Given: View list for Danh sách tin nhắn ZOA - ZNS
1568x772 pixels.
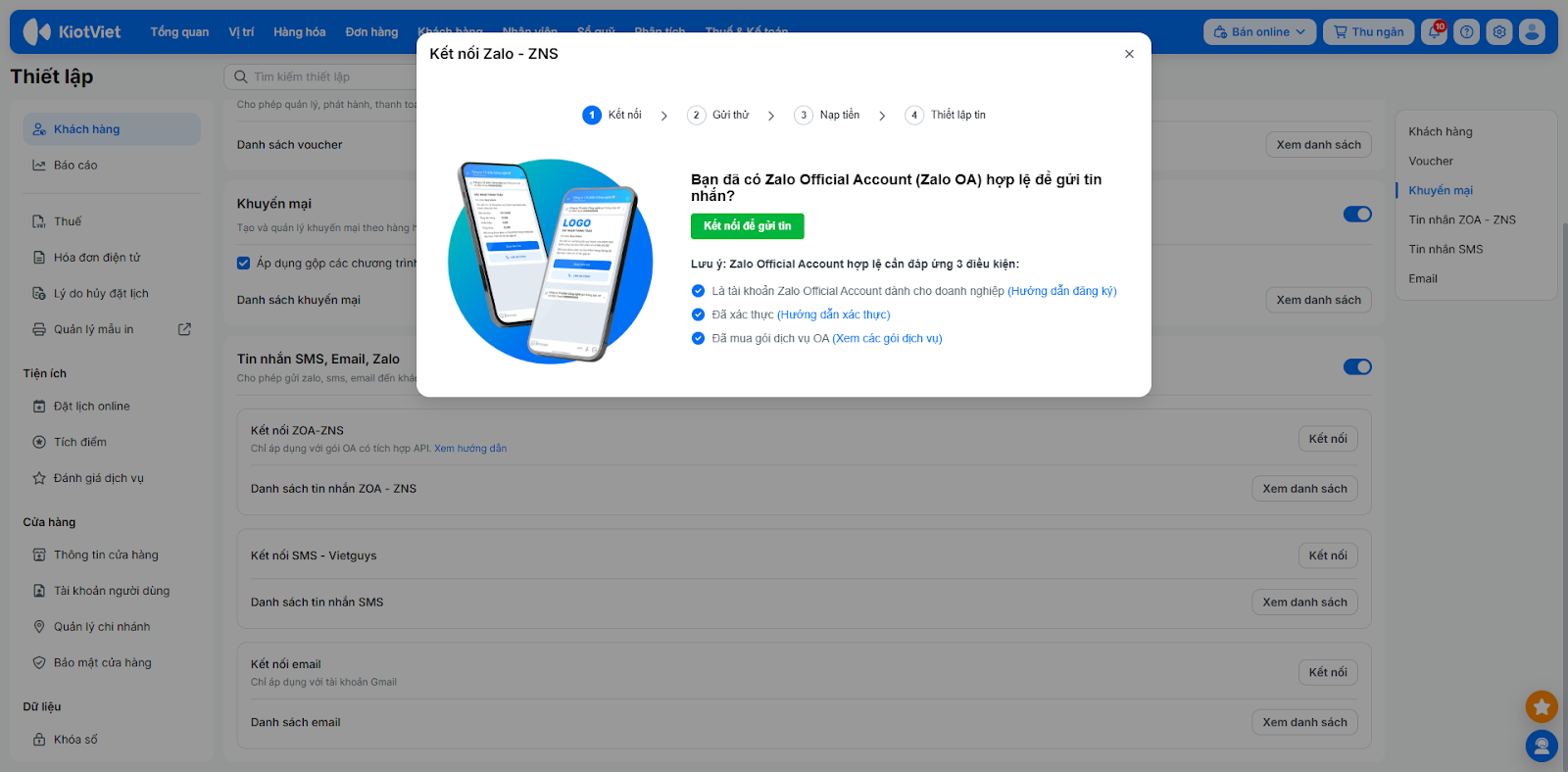Looking at the screenshot, I should (x=1304, y=489).
